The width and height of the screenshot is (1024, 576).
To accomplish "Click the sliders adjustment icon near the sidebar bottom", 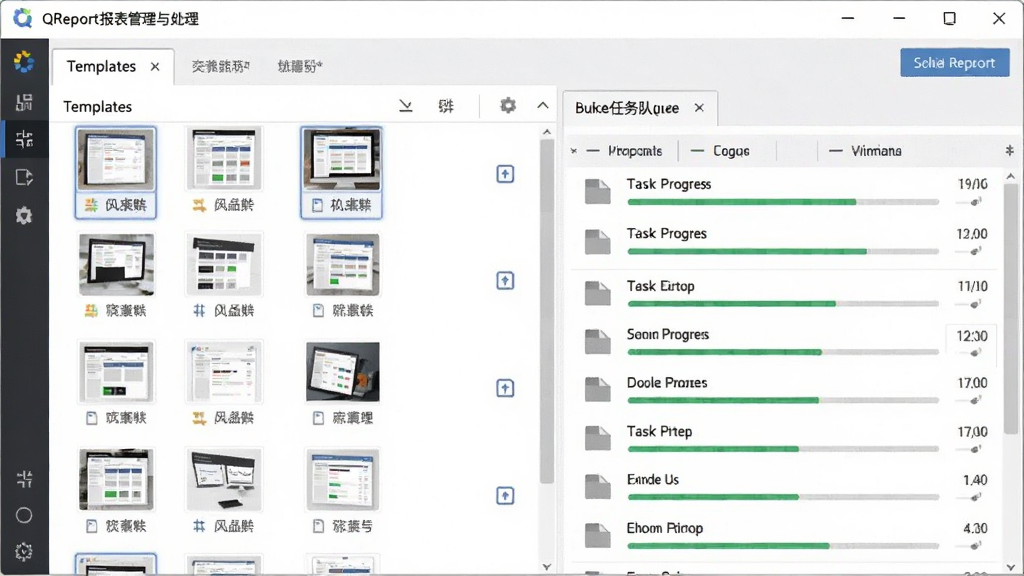I will [x=24, y=479].
